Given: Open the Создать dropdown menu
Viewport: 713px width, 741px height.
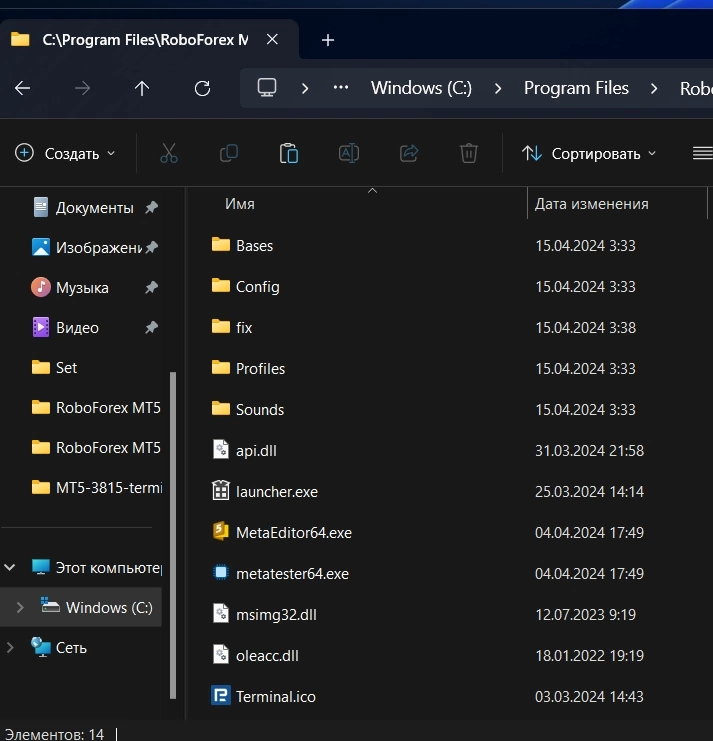Looking at the screenshot, I should click(65, 154).
